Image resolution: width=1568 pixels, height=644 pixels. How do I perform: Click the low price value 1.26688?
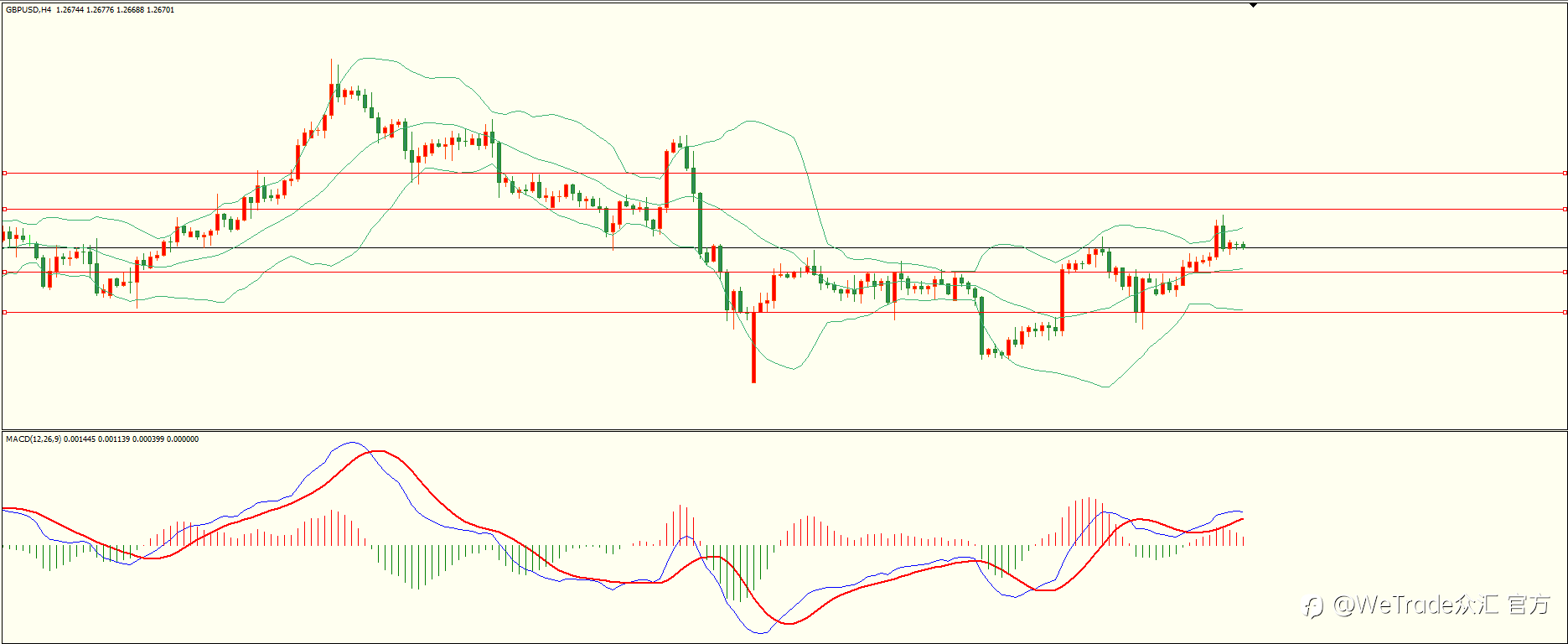coord(130,10)
